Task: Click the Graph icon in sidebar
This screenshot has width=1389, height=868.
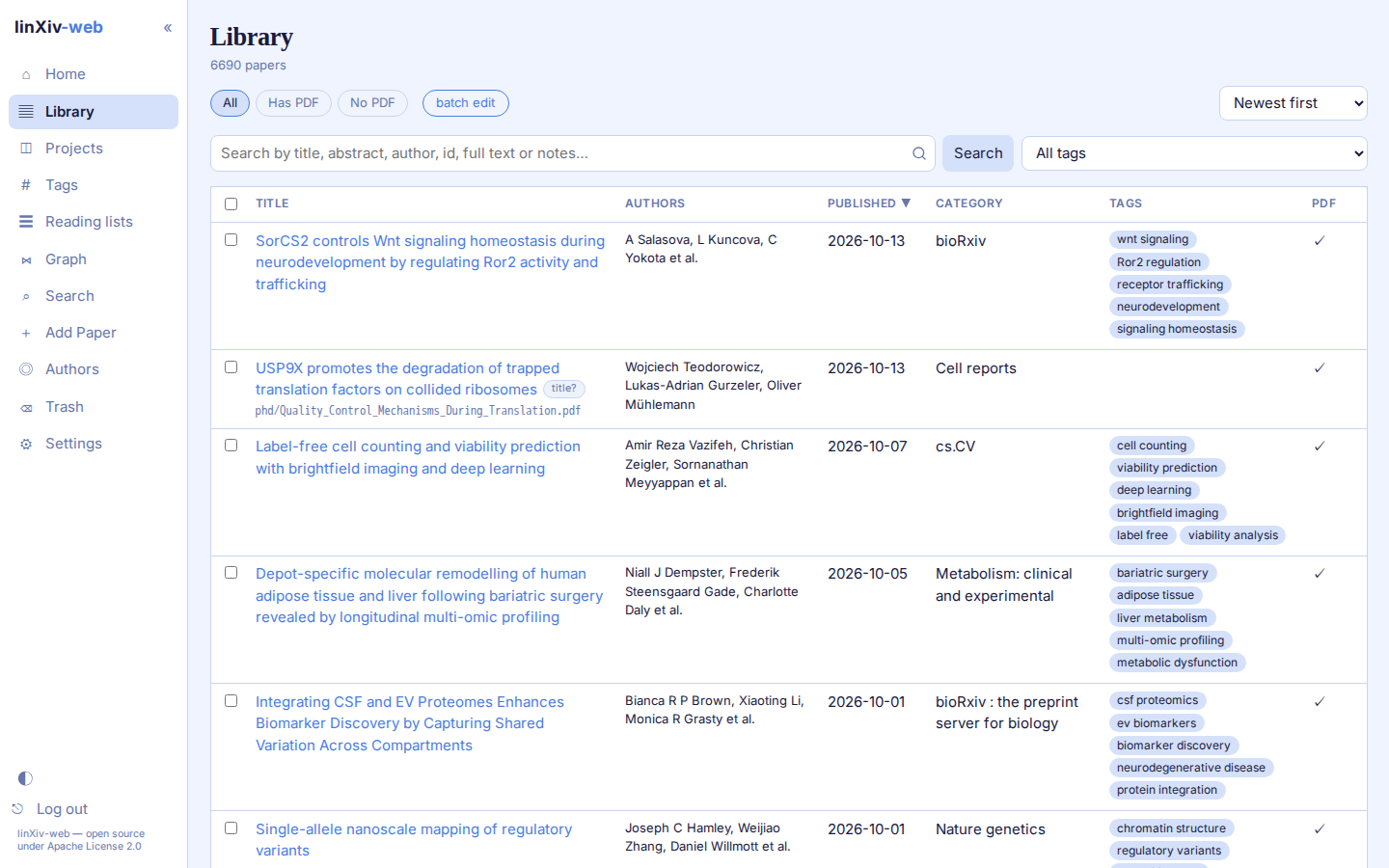Action: point(26,259)
